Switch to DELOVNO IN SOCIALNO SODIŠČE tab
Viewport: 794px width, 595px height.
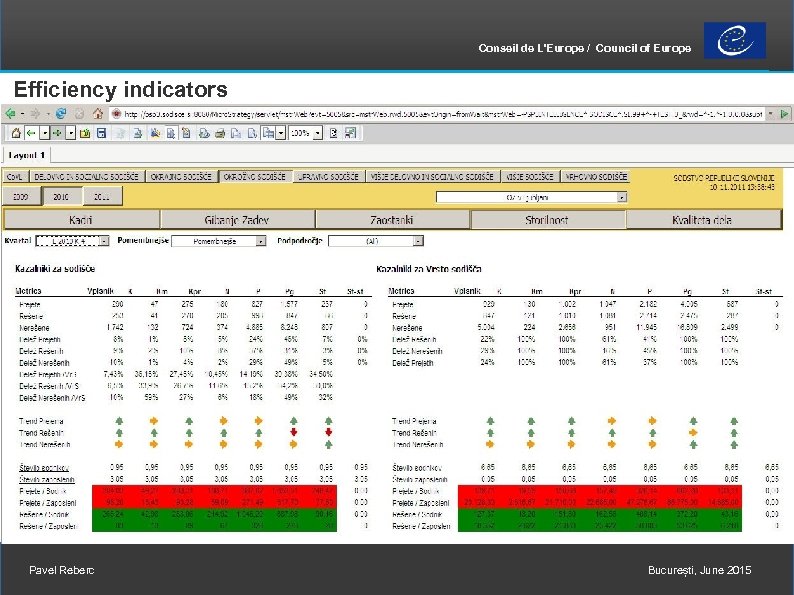click(86, 177)
